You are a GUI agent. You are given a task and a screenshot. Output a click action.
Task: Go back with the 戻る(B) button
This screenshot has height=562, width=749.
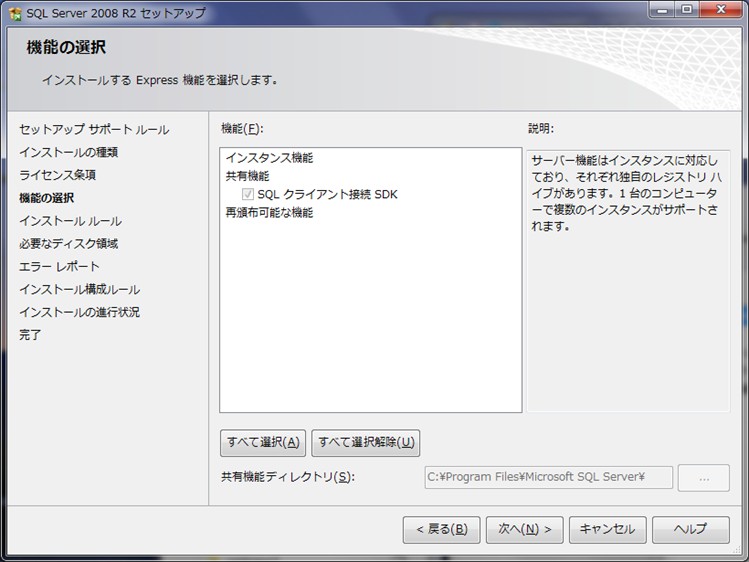[441, 530]
